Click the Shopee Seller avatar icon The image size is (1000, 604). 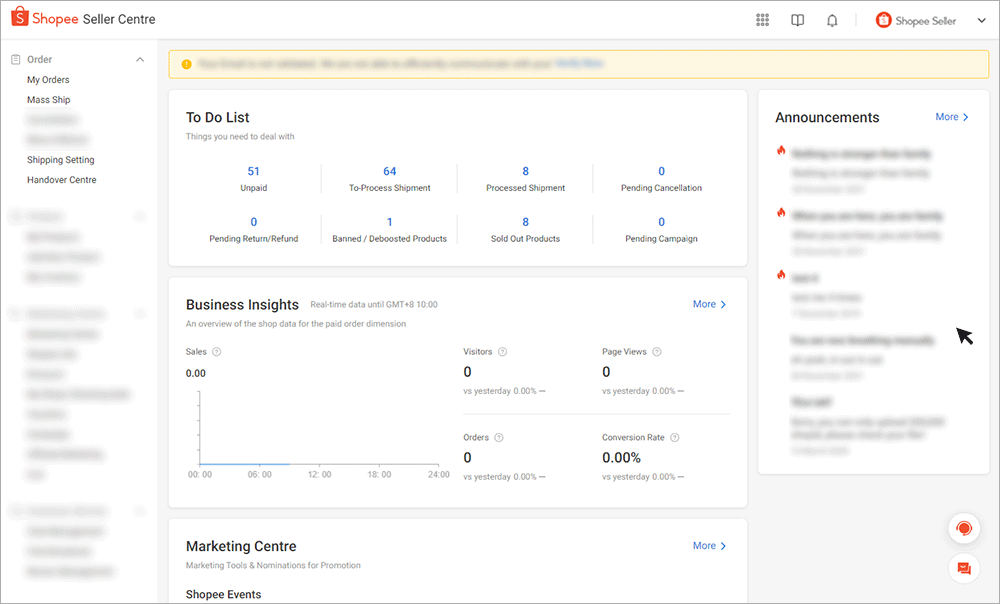point(883,20)
